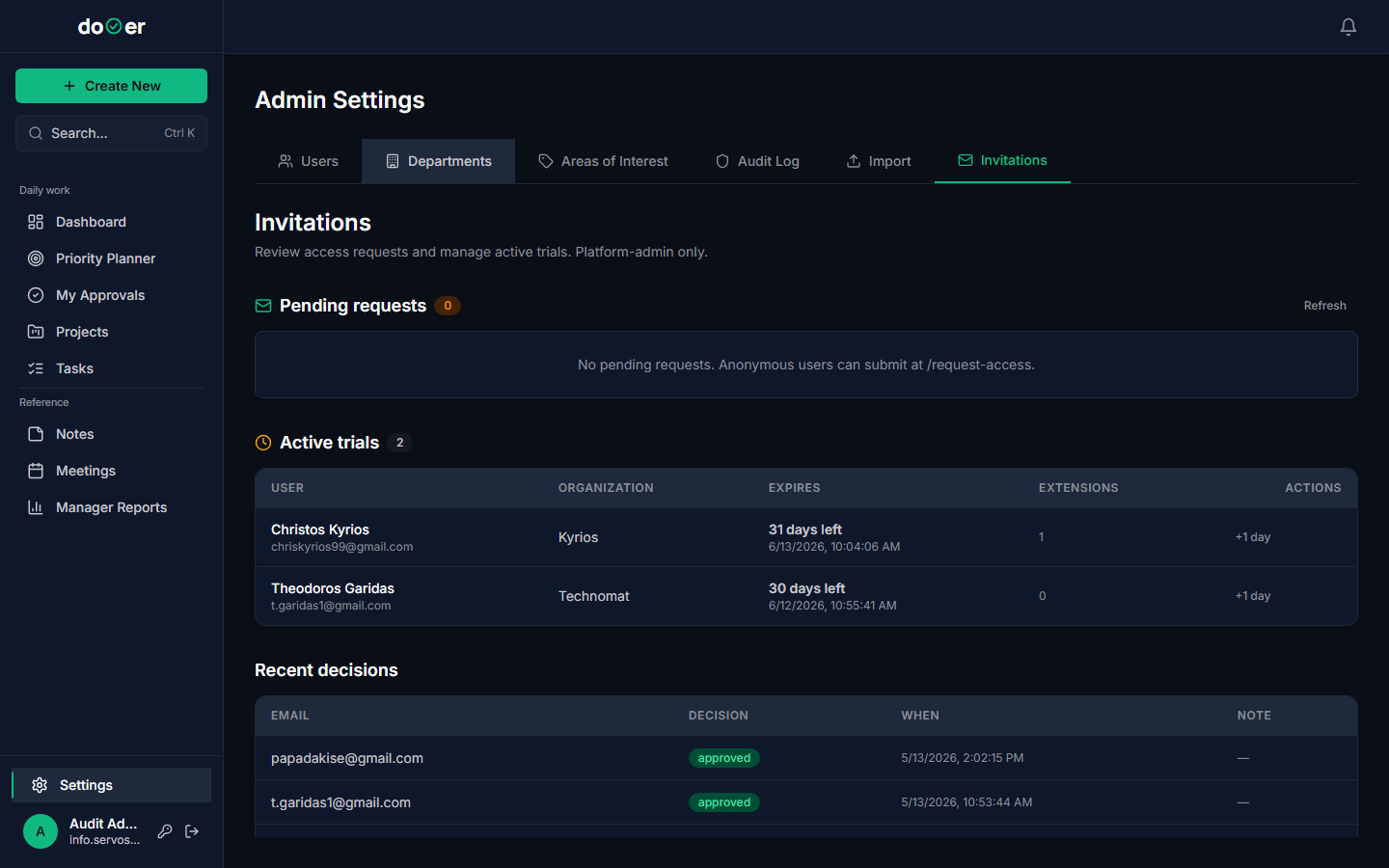Click the search magnifier icon
This screenshot has height=868, width=1389.
coord(36,133)
